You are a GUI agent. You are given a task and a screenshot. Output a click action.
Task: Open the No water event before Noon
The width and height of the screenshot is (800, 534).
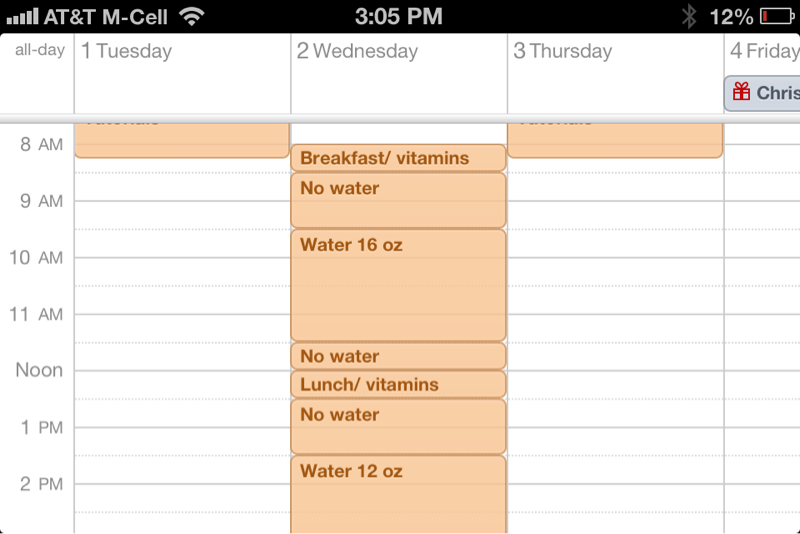(x=398, y=356)
